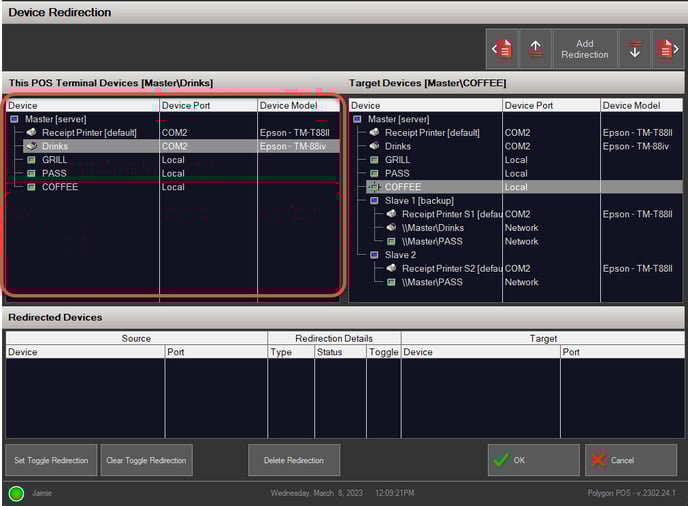Click user name Jaimie in status bar

pos(42,493)
